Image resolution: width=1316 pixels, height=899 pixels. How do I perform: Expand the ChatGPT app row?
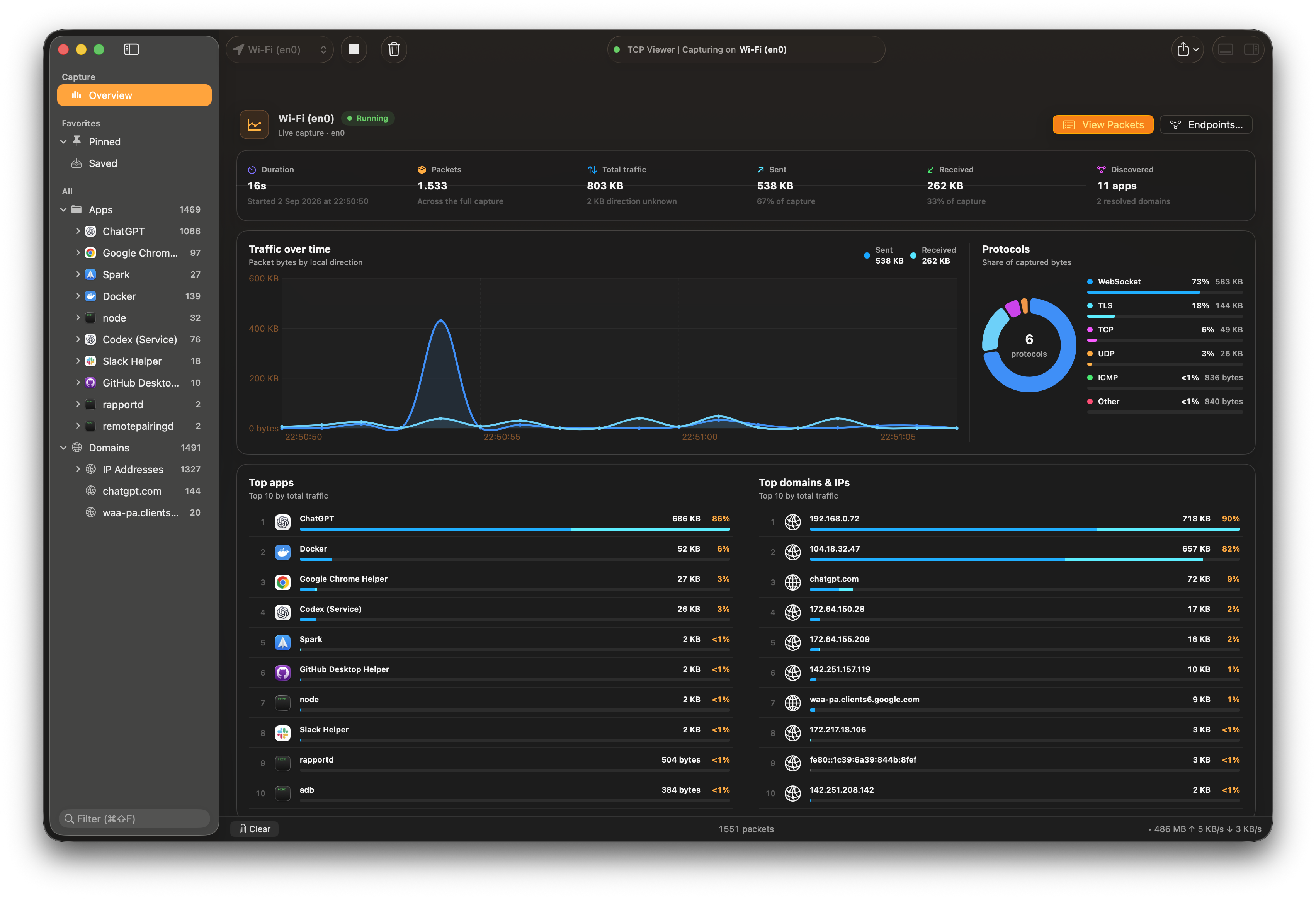coord(78,231)
